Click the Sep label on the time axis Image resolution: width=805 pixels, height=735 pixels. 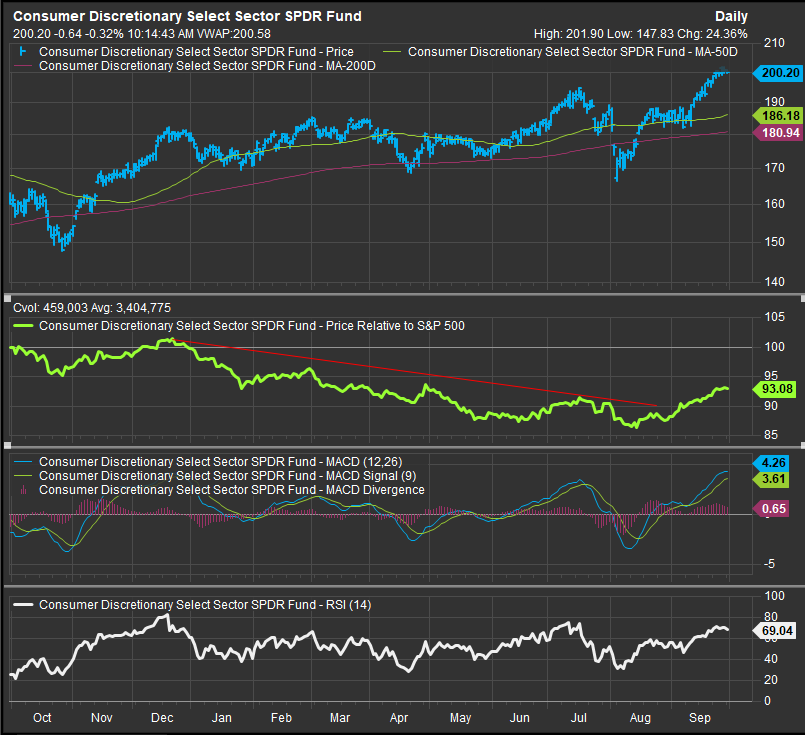[700, 718]
